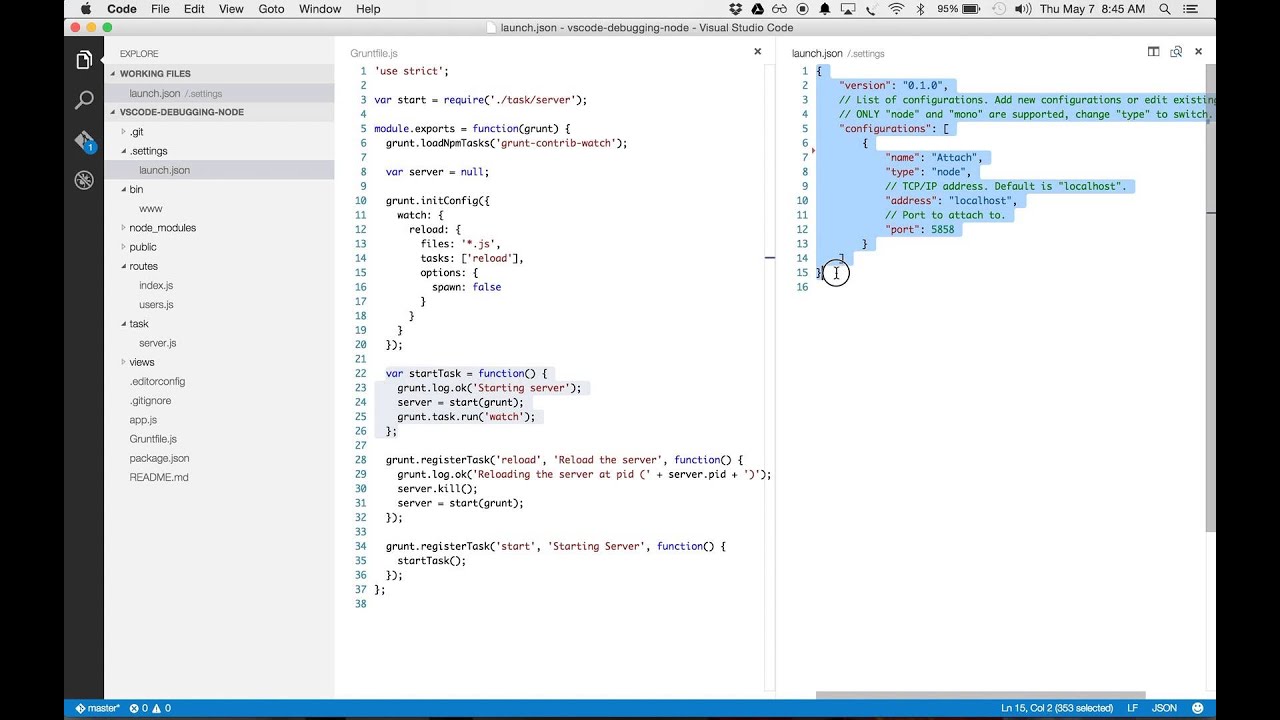Open the View menu
The height and width of the screenshot is (720, 1280).
click(x=231, y=9)
